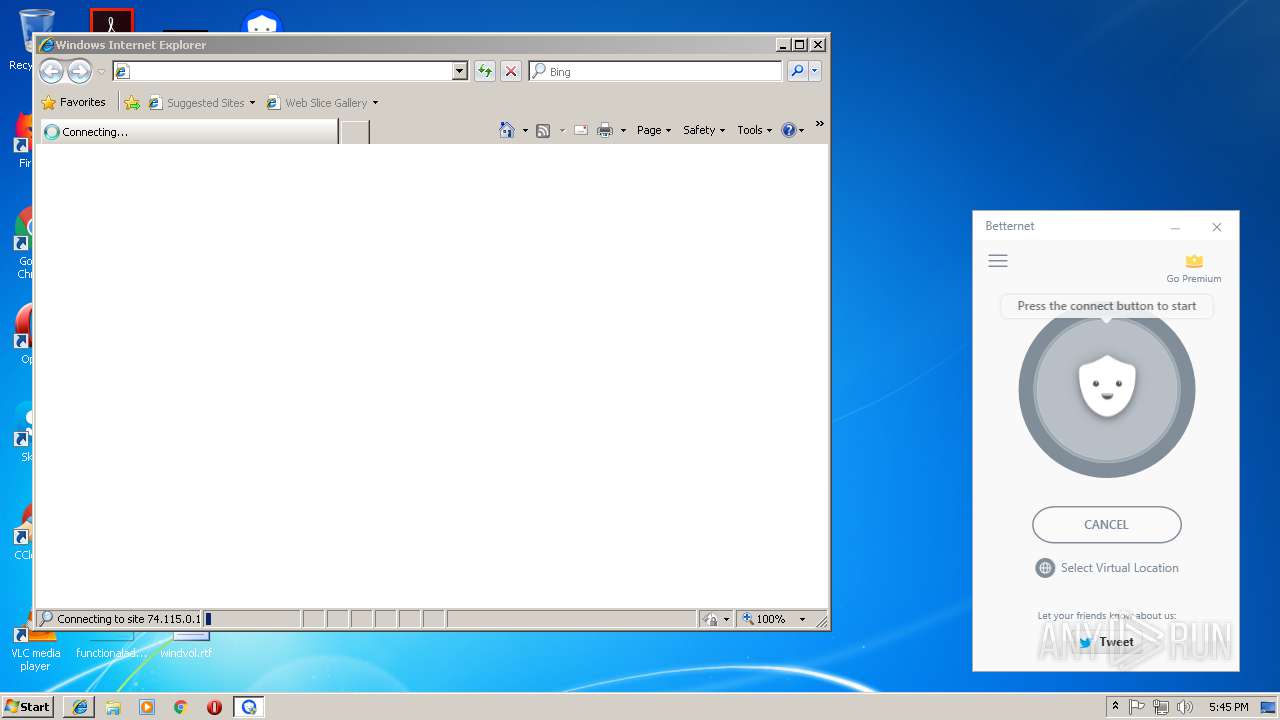Minimize the Betternet window
This screenshot has width=1280, height=720.
(1176, 227)
